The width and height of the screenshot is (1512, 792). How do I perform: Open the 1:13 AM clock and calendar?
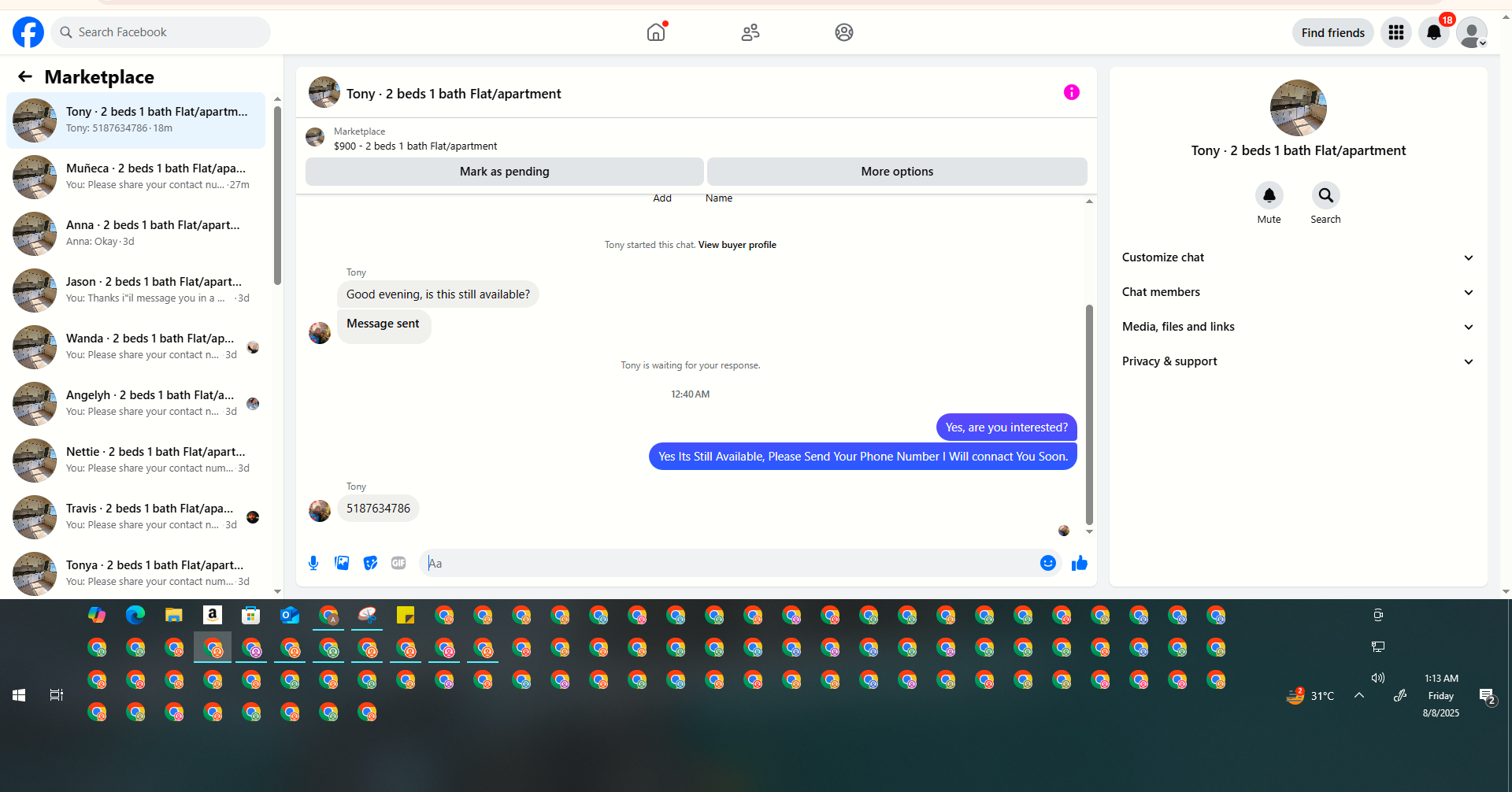(1441, 696)
